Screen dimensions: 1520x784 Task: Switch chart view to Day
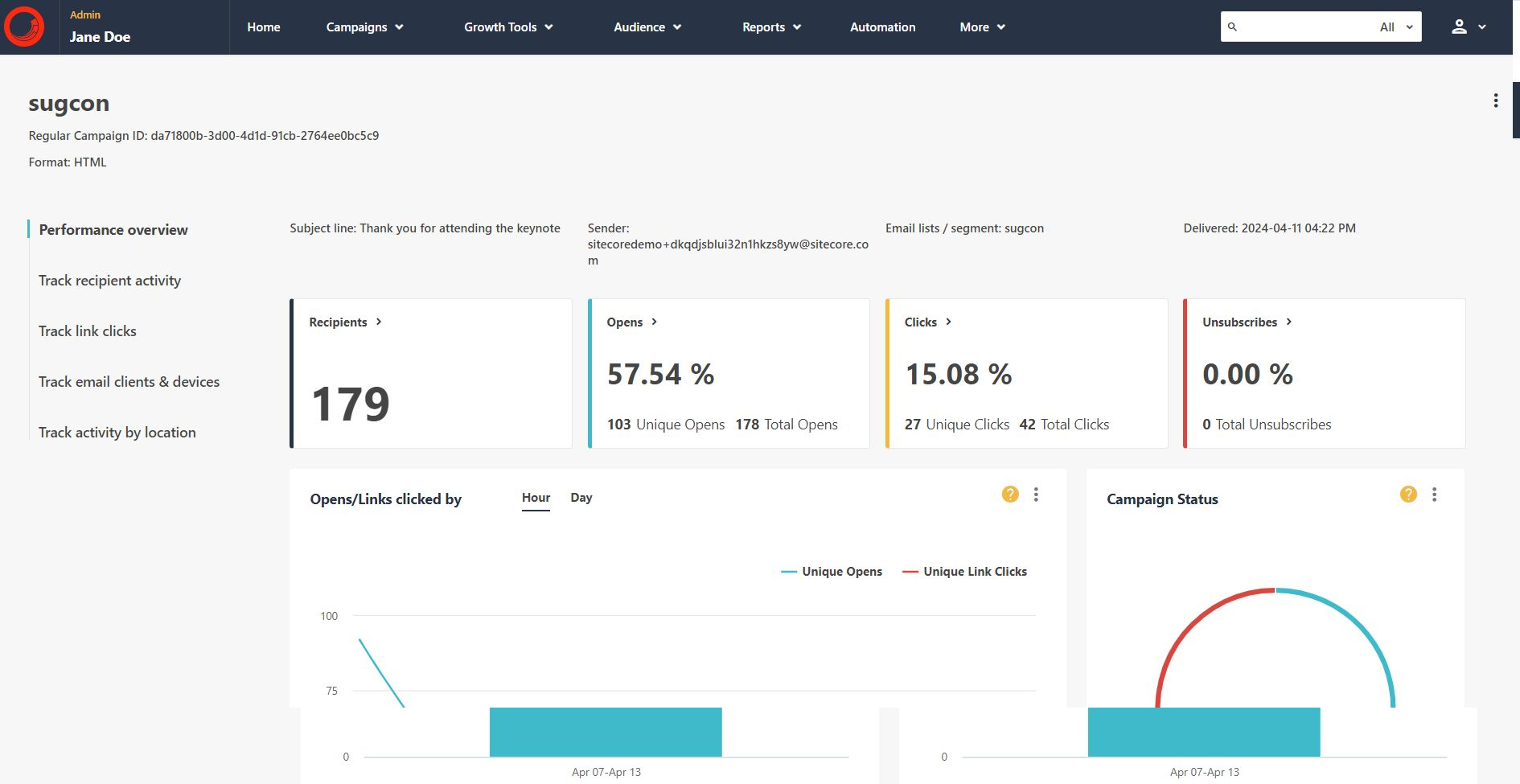581,498
